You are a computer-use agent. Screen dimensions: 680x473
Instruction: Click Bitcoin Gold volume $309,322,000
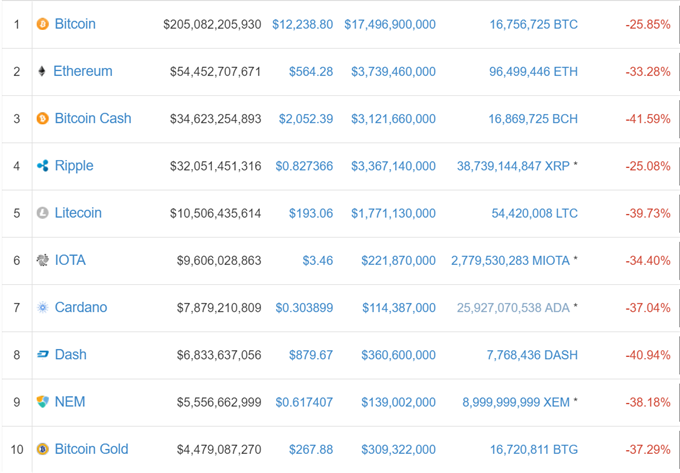399,450
